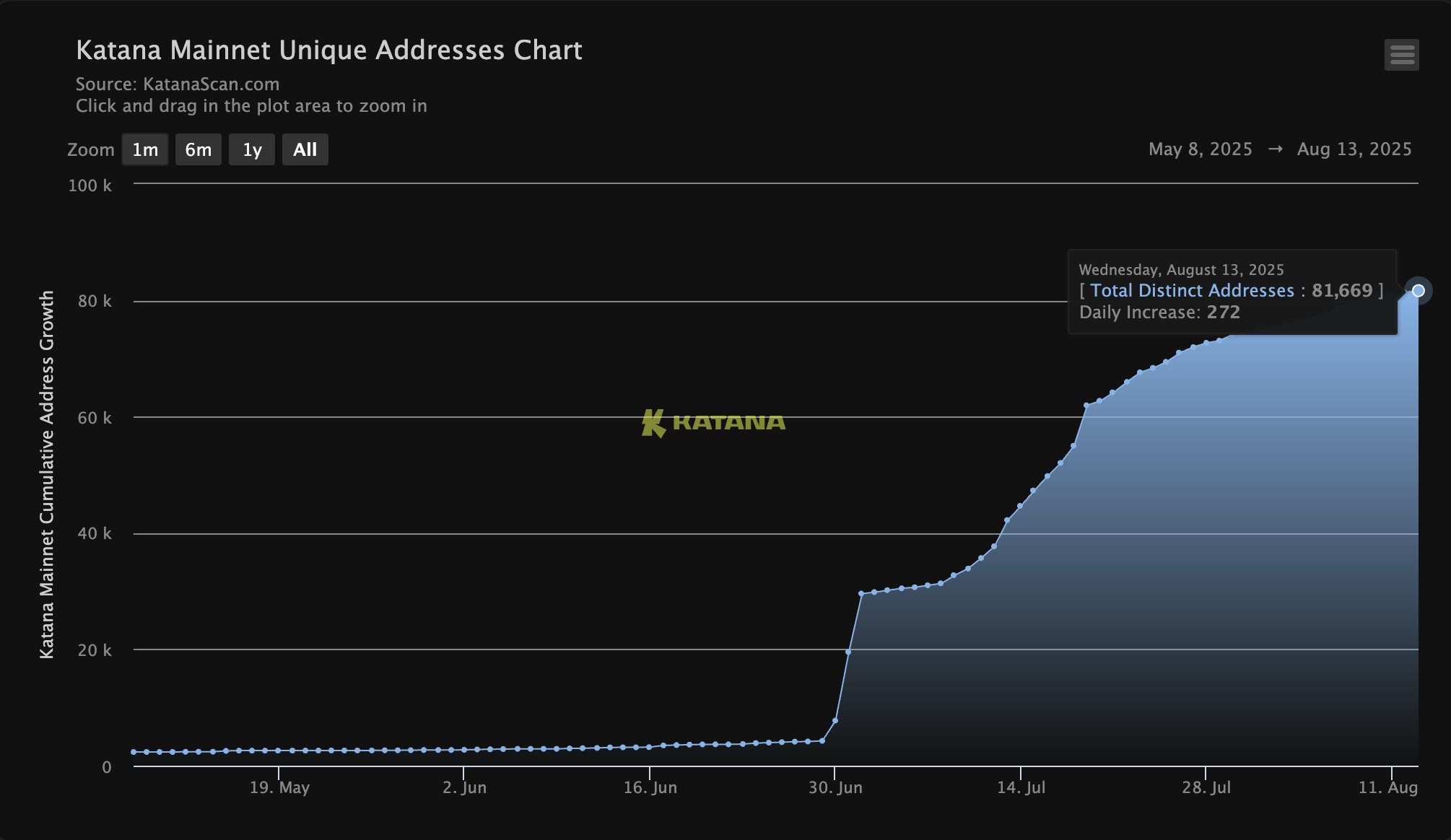Click the Total Distinct Addresses tooltip text
This screenshot has width=1451, height=840.
[1192, 291]
